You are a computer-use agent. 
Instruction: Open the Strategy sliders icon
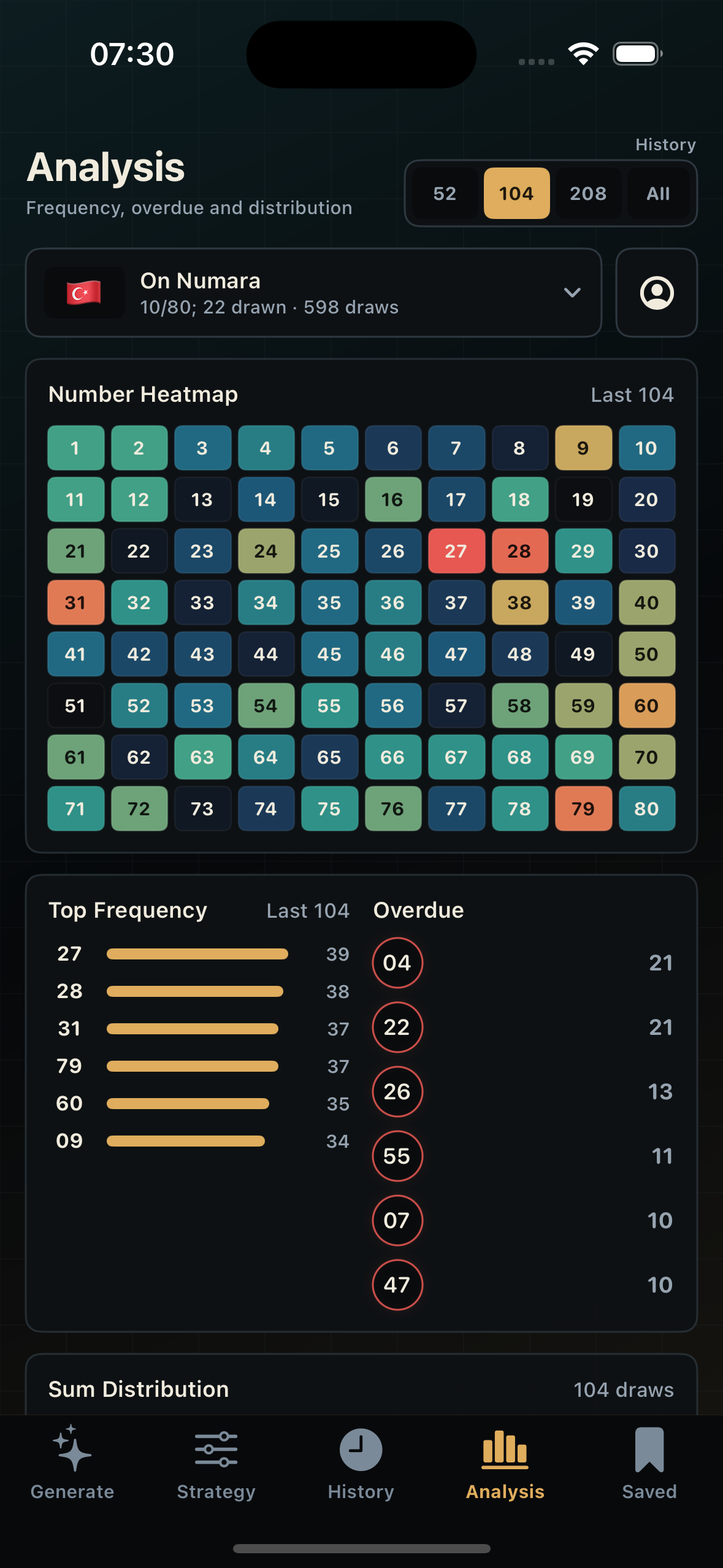coord(216,1449)
